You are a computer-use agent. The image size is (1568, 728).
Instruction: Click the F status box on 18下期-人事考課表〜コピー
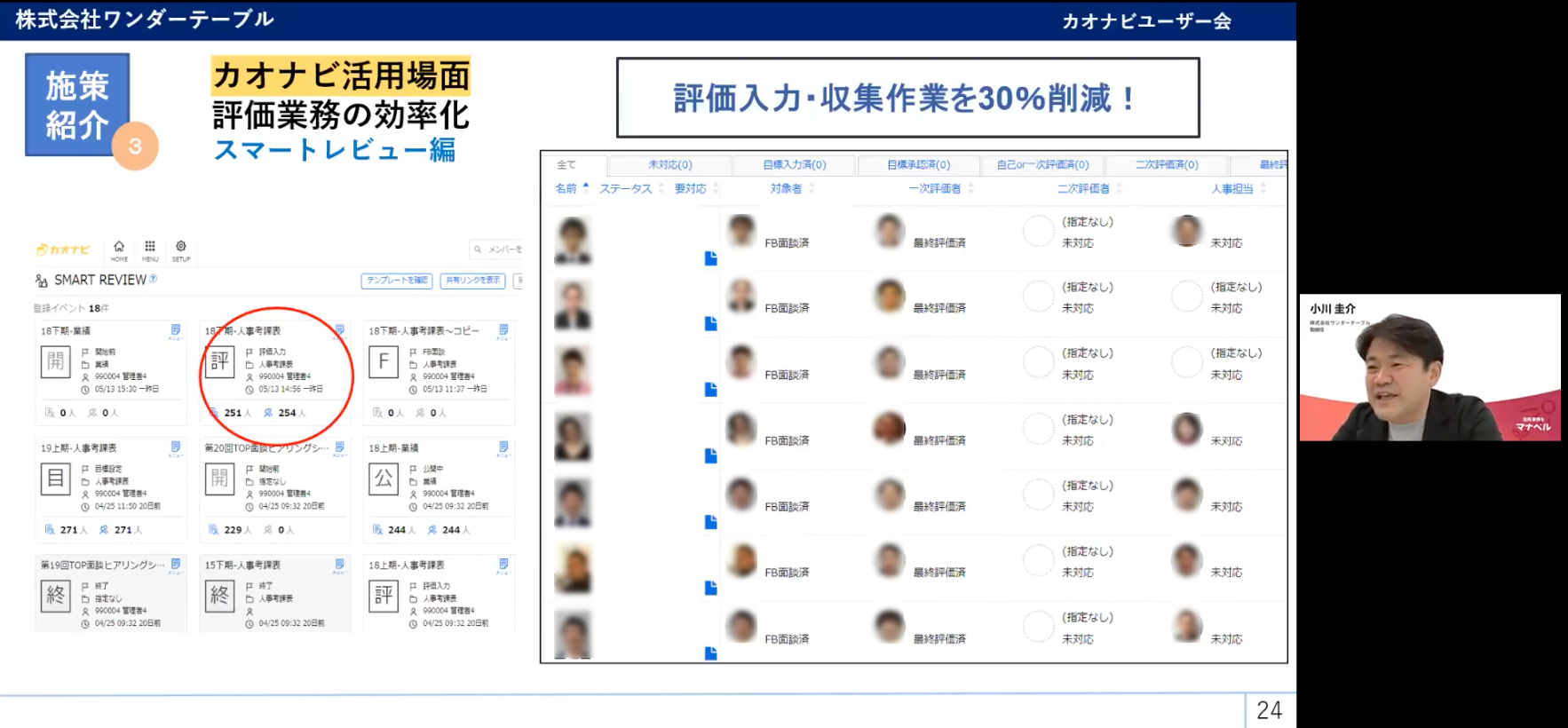click(x=384, y=362)
